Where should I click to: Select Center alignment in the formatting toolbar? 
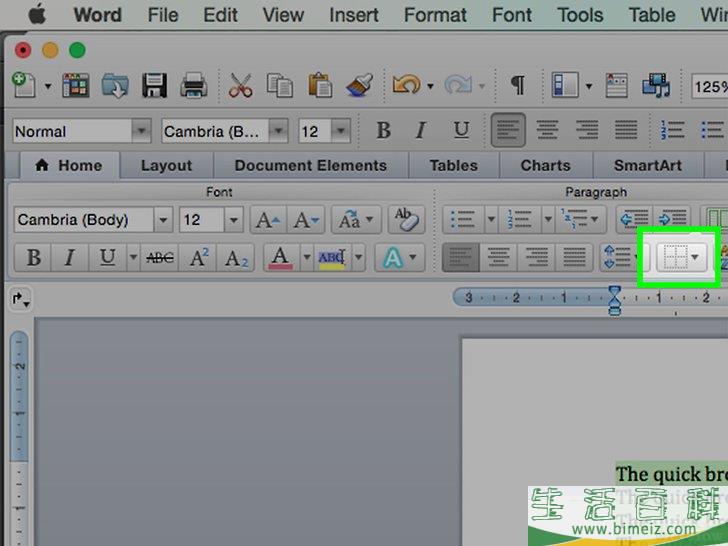[x=547, y=130]
